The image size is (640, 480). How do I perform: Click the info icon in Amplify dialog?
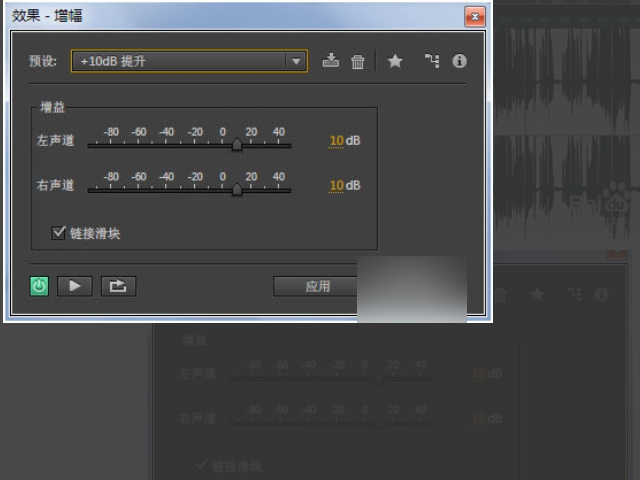point(460,61)
